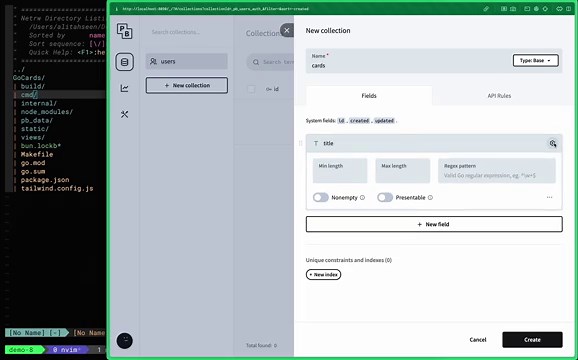
Task: Close the New collection panel with X
Action: coord(287,31)
